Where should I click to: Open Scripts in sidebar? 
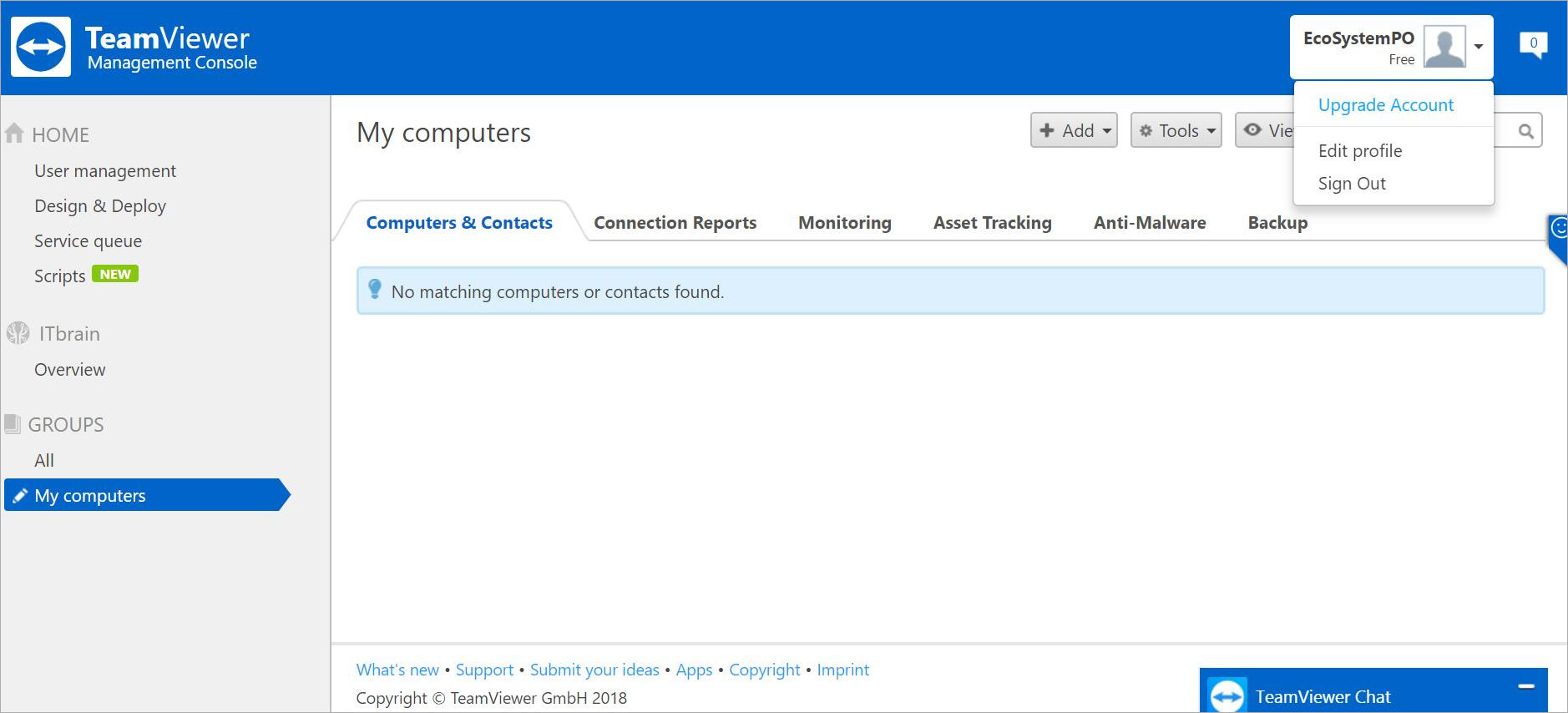click(59, 276)
